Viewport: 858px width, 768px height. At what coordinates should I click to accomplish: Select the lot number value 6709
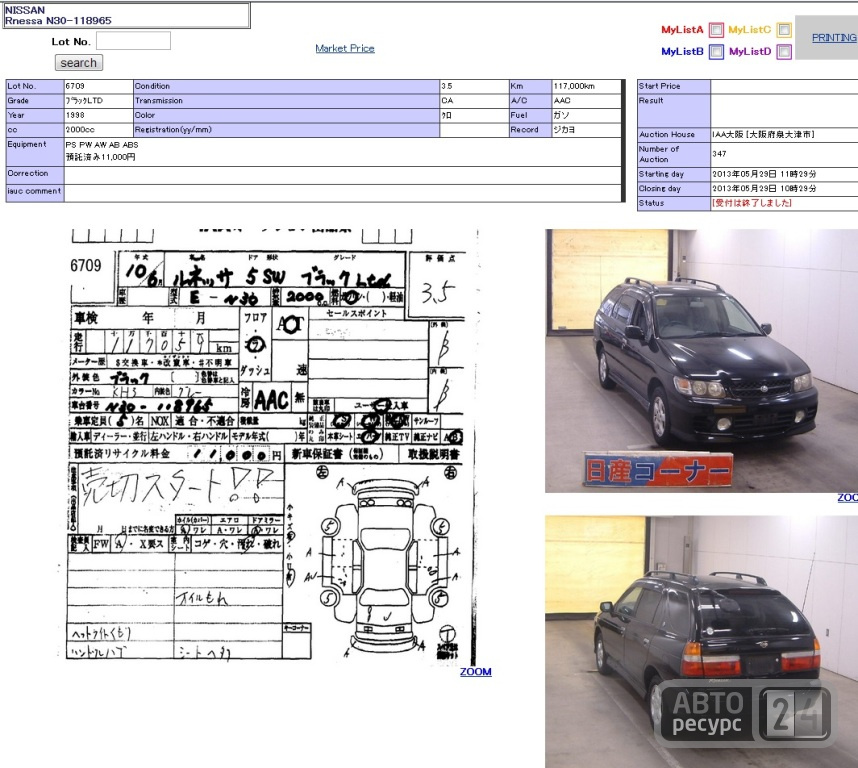(x=75, y=86)
